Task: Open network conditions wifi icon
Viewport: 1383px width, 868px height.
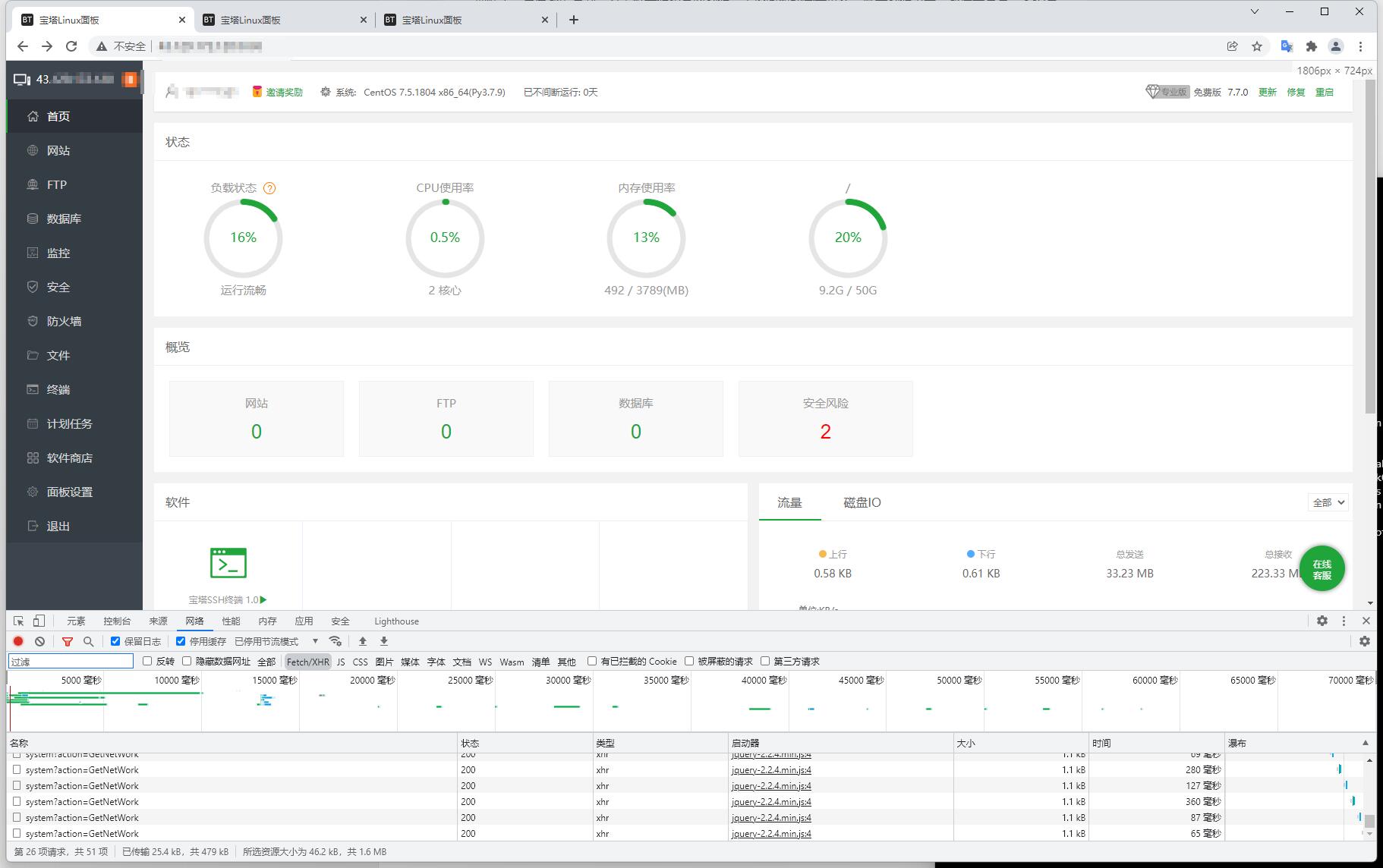Action: [336, 641]
